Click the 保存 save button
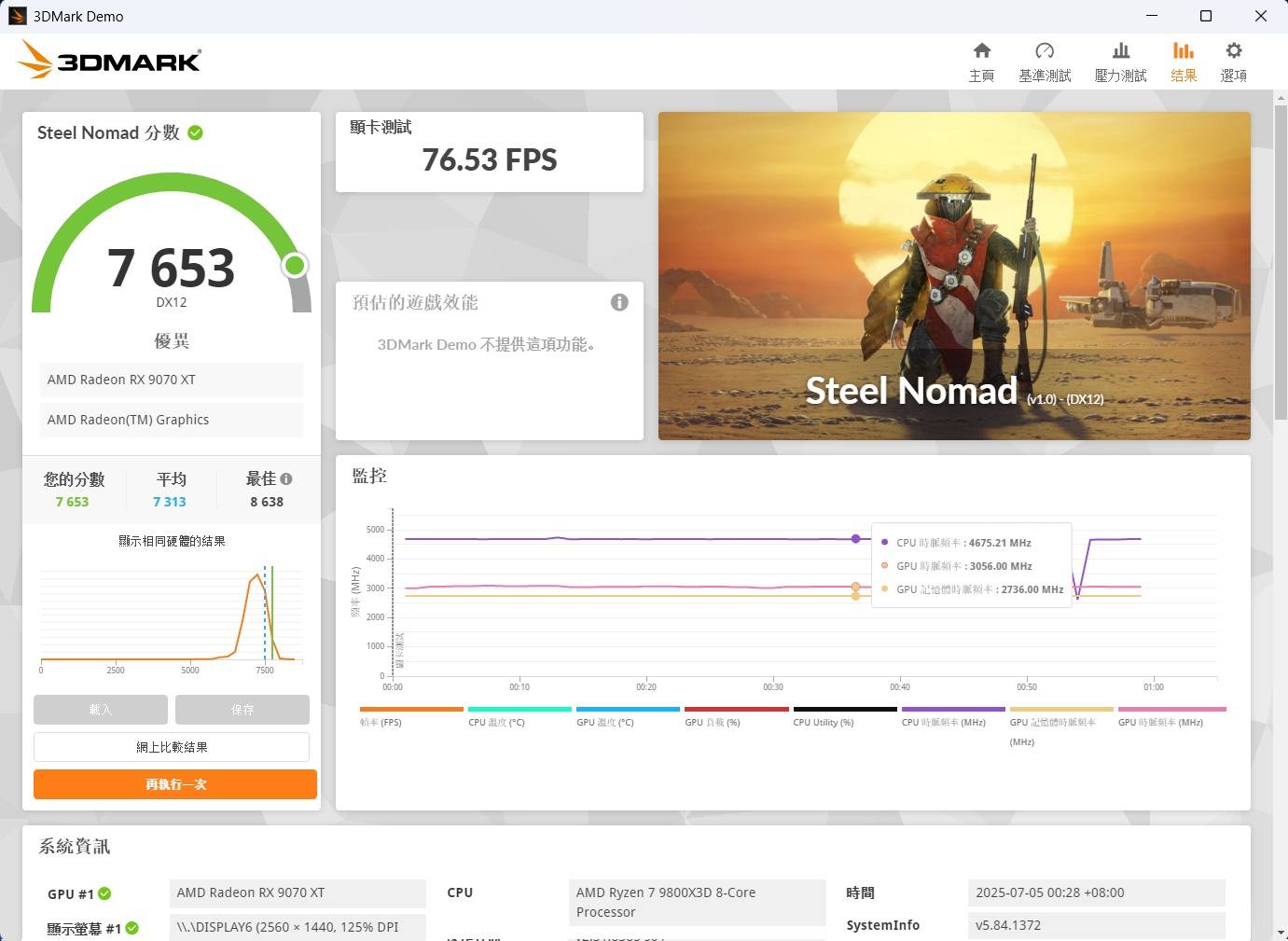1288x941 pixels. click(x=242, y=710)
